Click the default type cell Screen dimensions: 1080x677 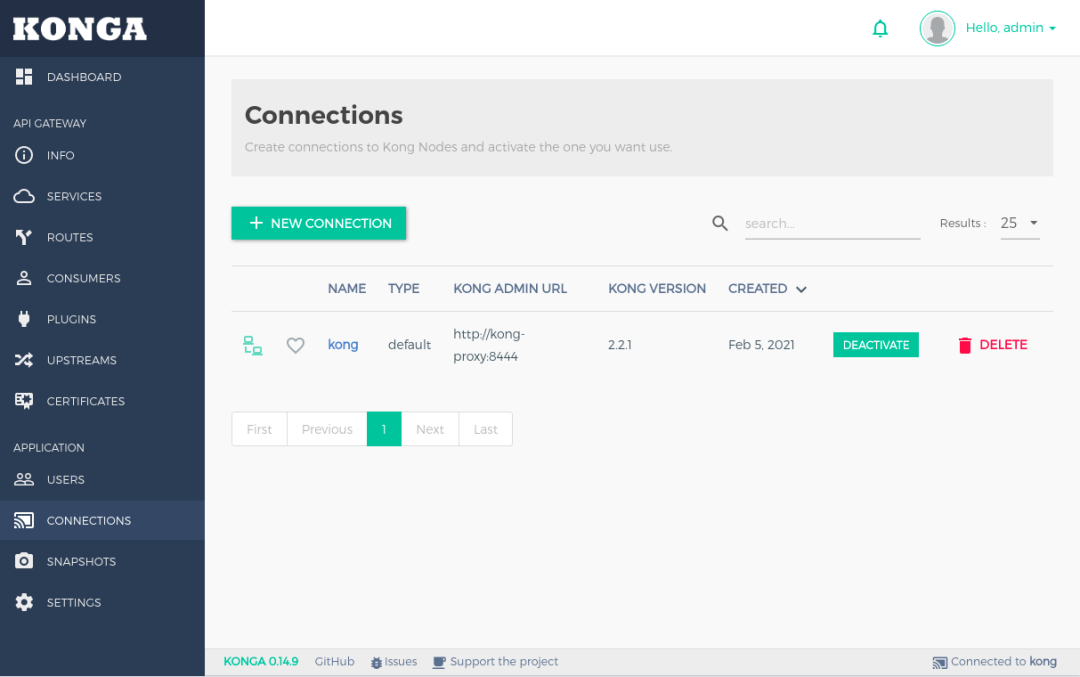(409, 344)
